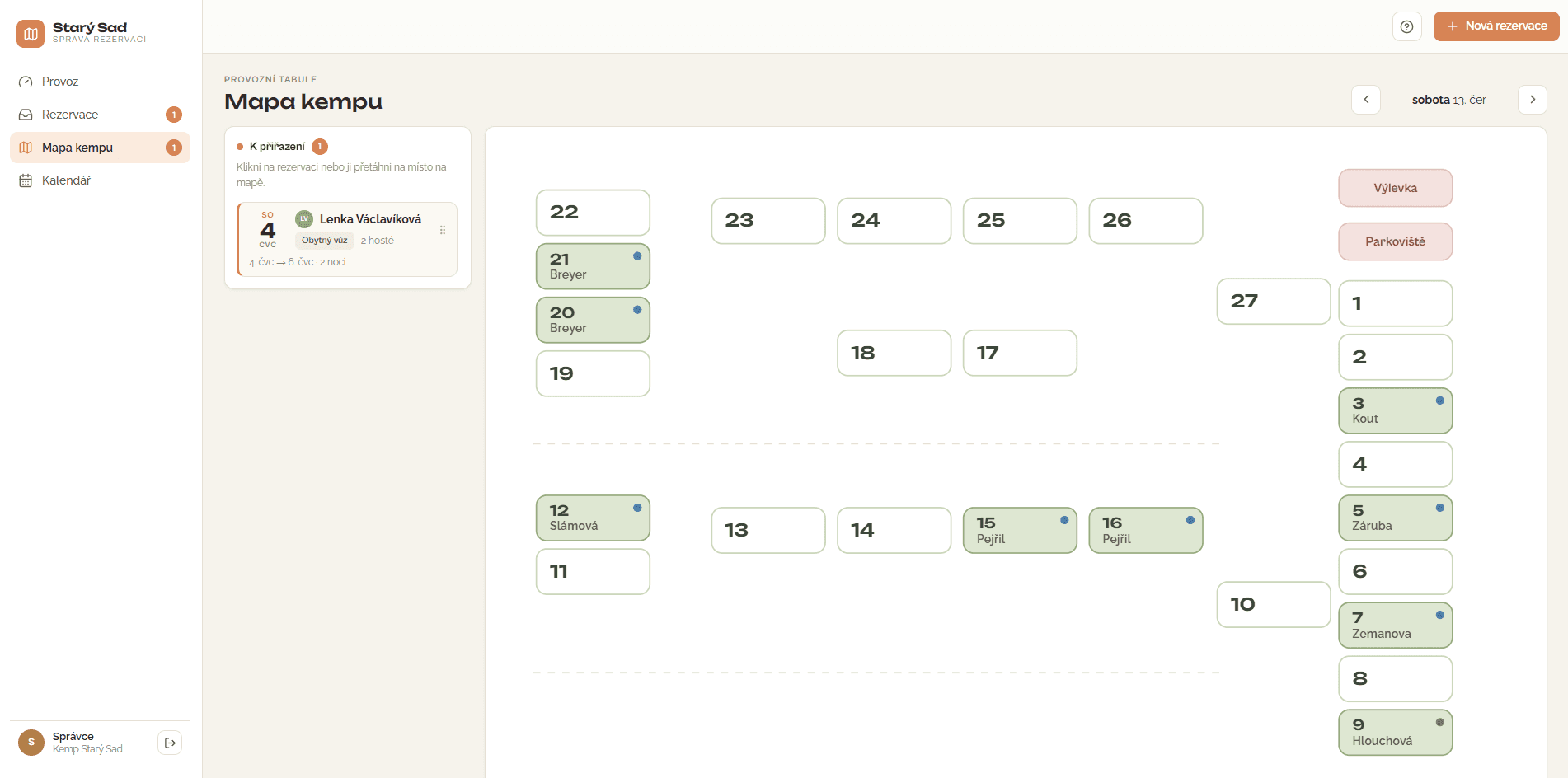The height and width of the screenshot is (778, 1568).
Task: Select empty site 18
Action: click(894, 353)
